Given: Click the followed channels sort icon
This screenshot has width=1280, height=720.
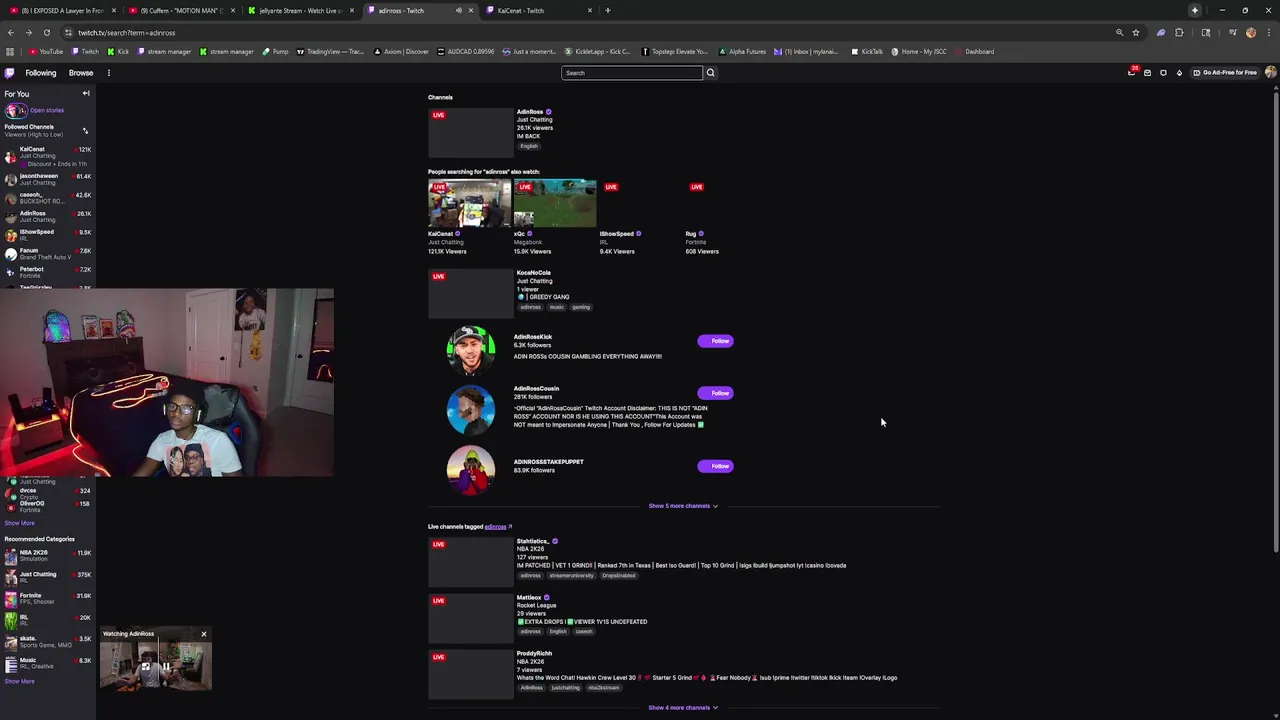Looking at the screenshot, I should pyautogui.click(x=85, y=130).
